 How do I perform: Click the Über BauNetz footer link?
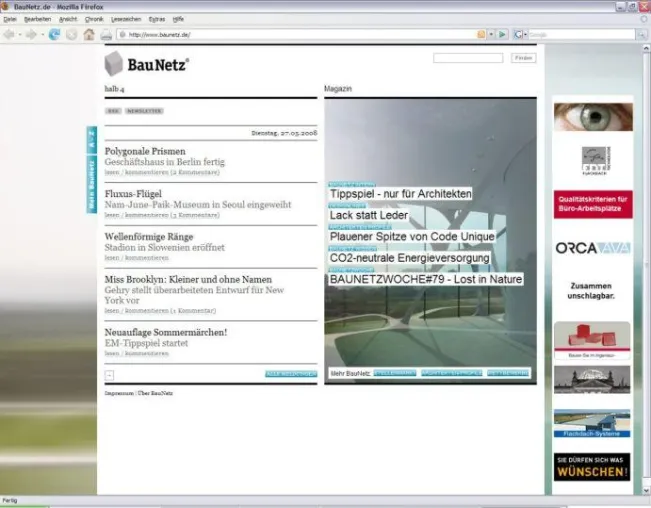155,393
